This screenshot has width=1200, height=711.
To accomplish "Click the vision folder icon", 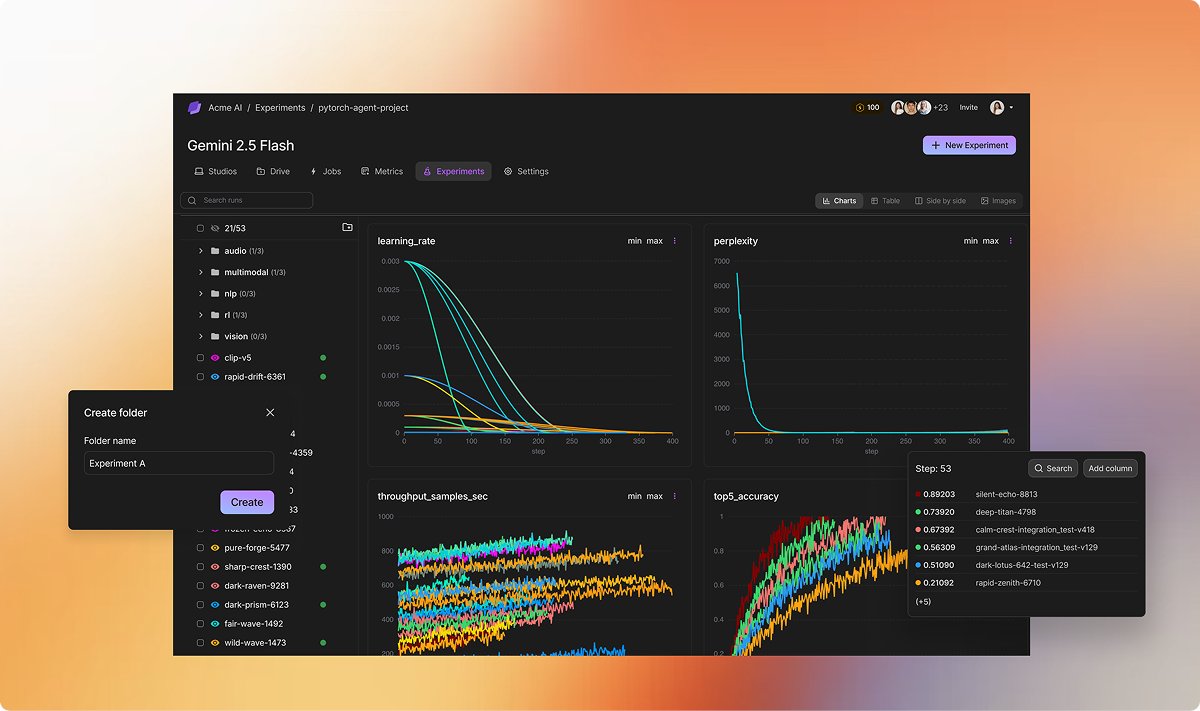I will tap(215, 337).
